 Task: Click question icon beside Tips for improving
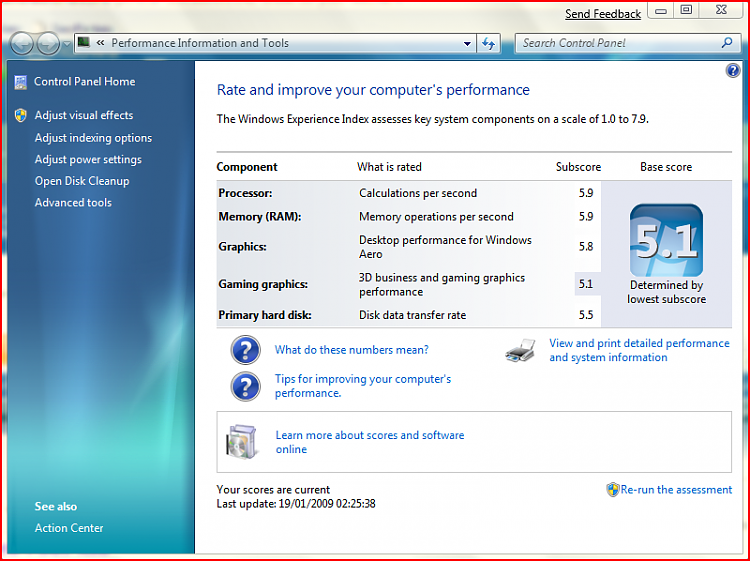245,386
